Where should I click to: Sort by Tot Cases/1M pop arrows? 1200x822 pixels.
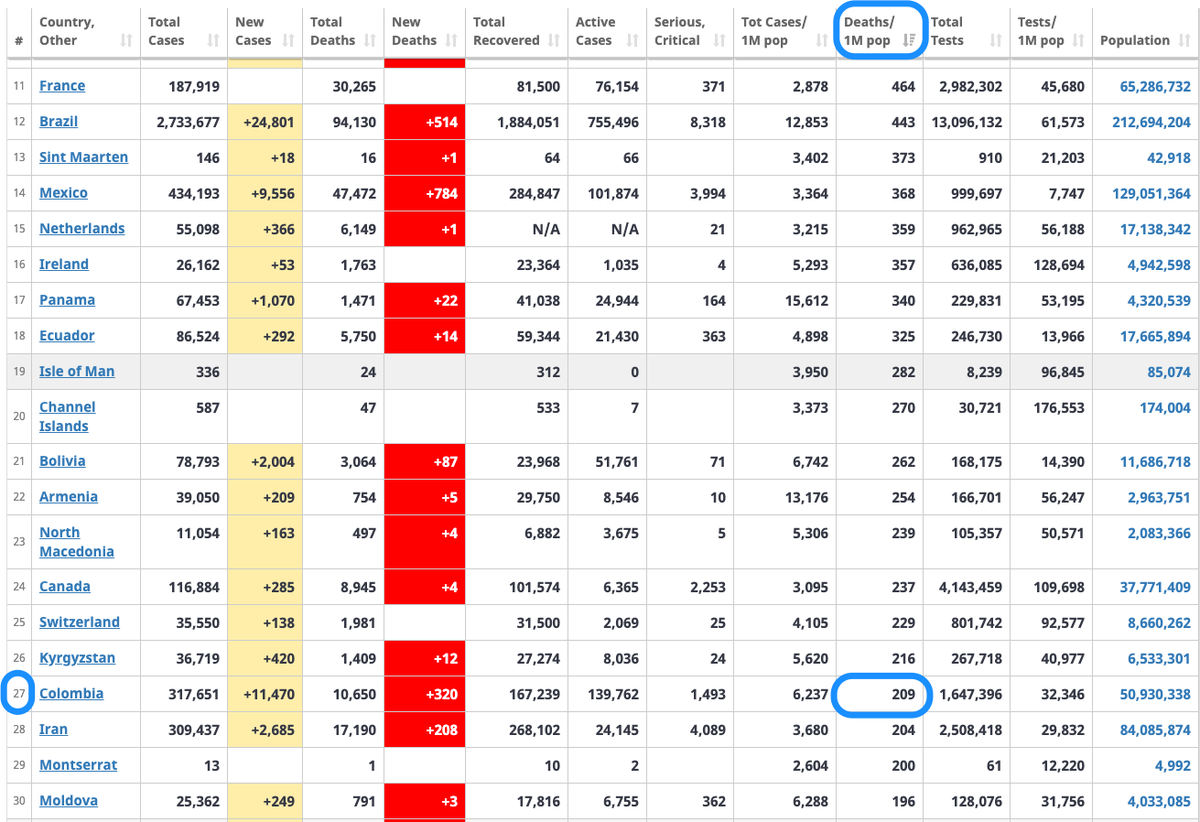click(x=823, y=41)
